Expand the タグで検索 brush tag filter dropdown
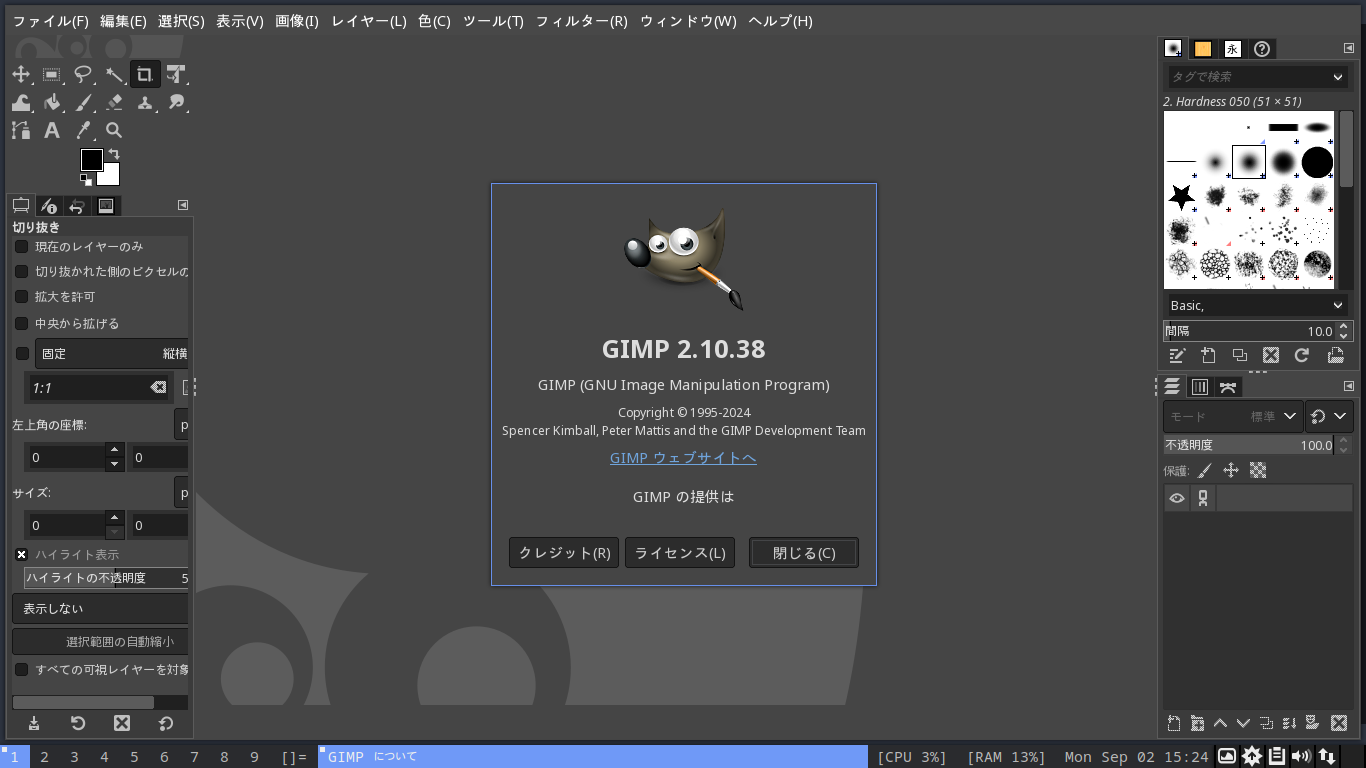The height and width of the screenshot is (768, 1366). coord(1338,77)
